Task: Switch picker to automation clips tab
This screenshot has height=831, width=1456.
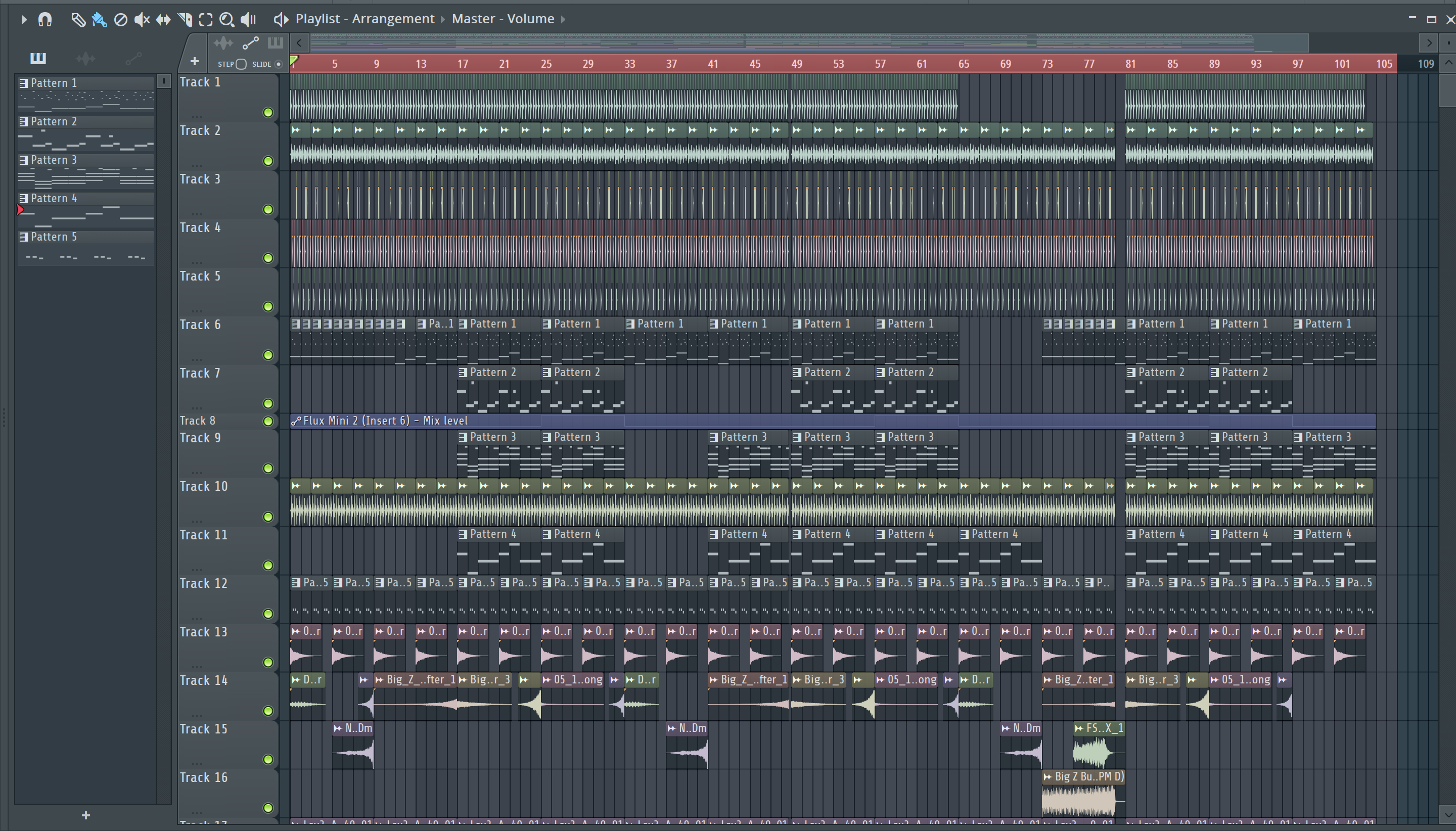Action: pyautogui.click(x=133, y=58)
